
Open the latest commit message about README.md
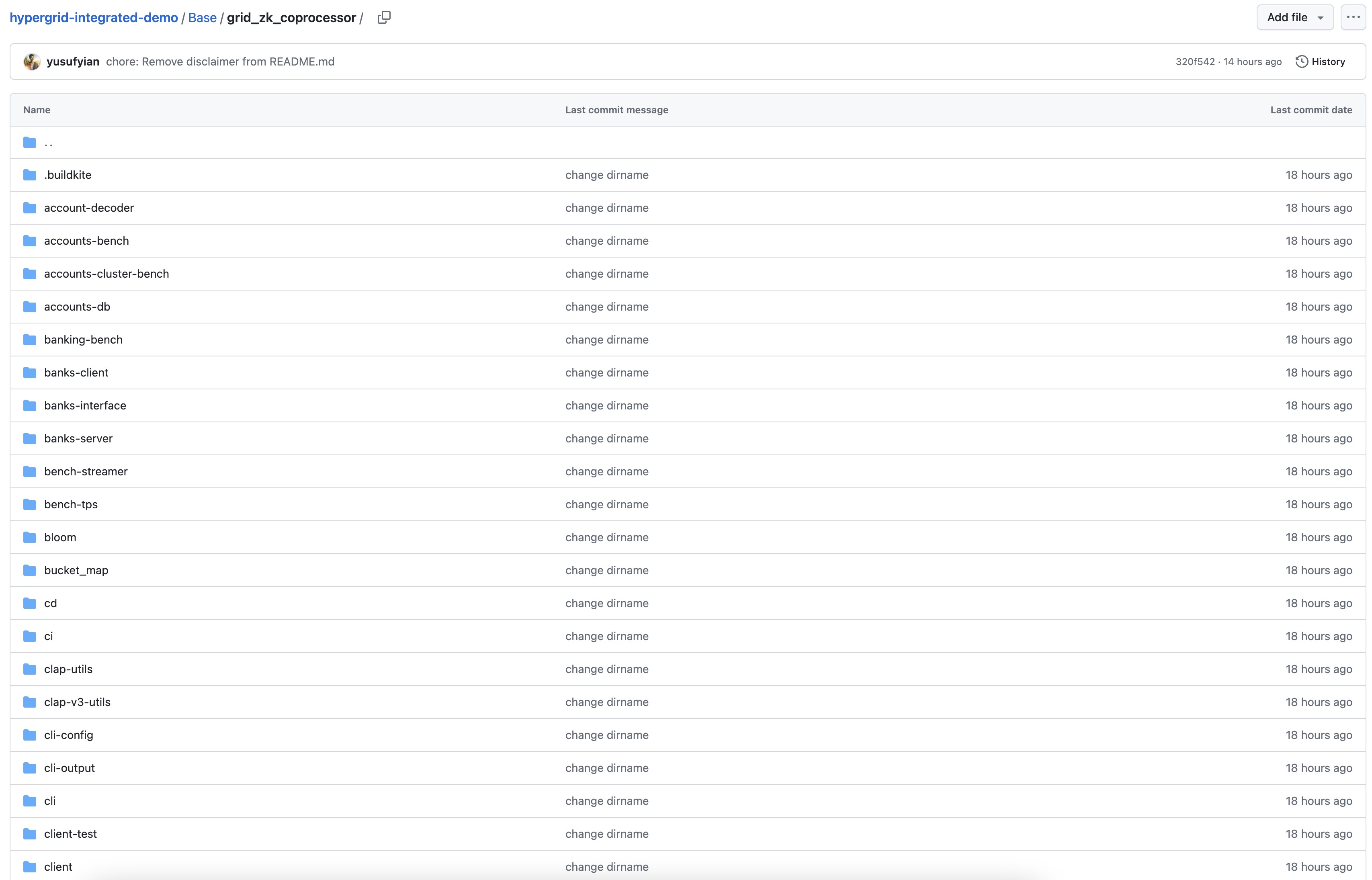tap(220, 62)
